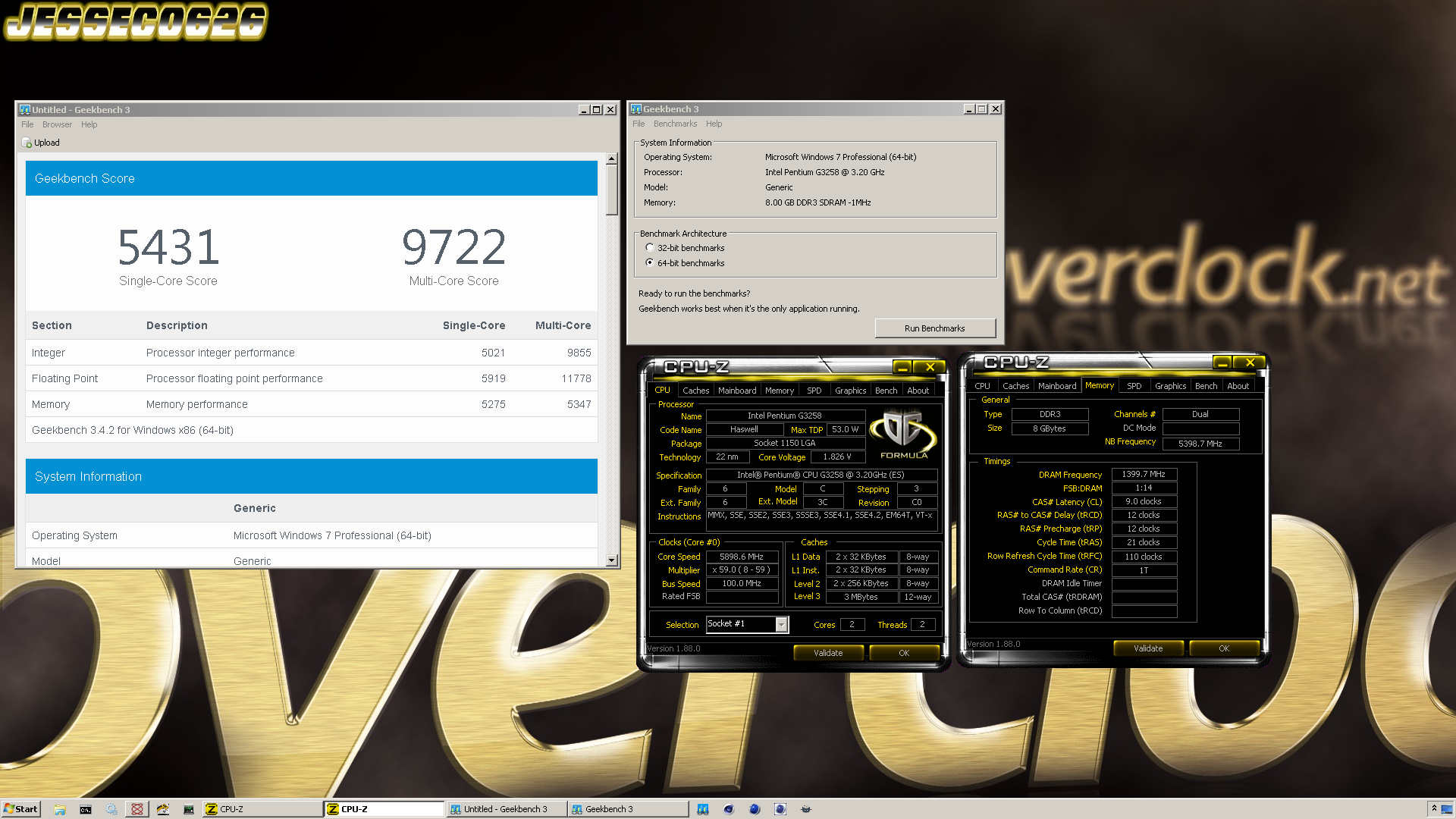Switch to Mainboard tab in left CPU-Z
Viewport: 1456px width, 819px height.
[737, 391]
